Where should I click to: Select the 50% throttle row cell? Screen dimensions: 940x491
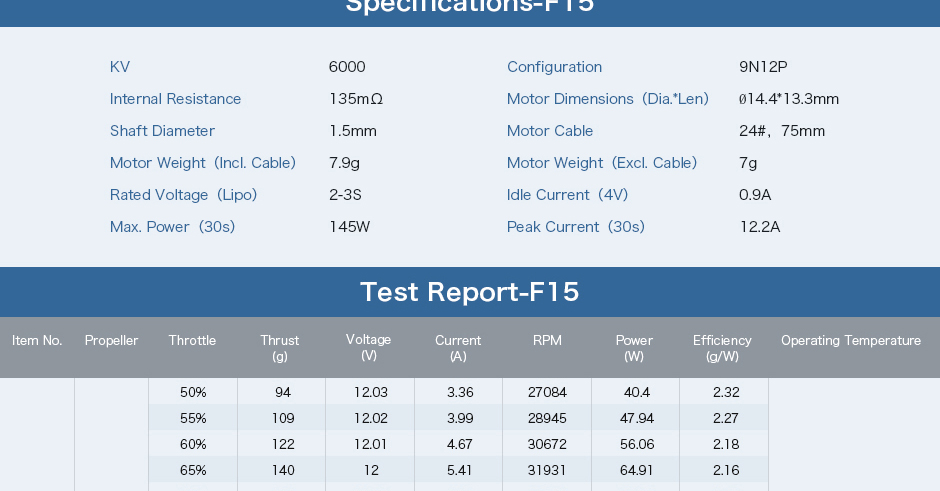point(193,392)
